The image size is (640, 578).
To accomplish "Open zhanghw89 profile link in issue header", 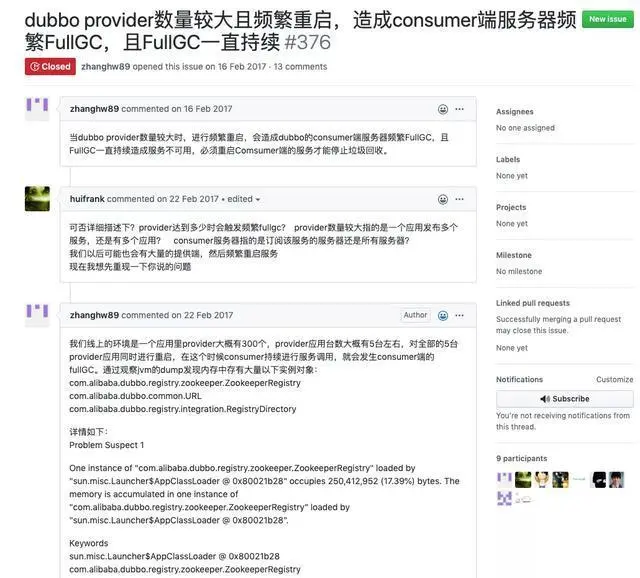I will coord(106,67).
